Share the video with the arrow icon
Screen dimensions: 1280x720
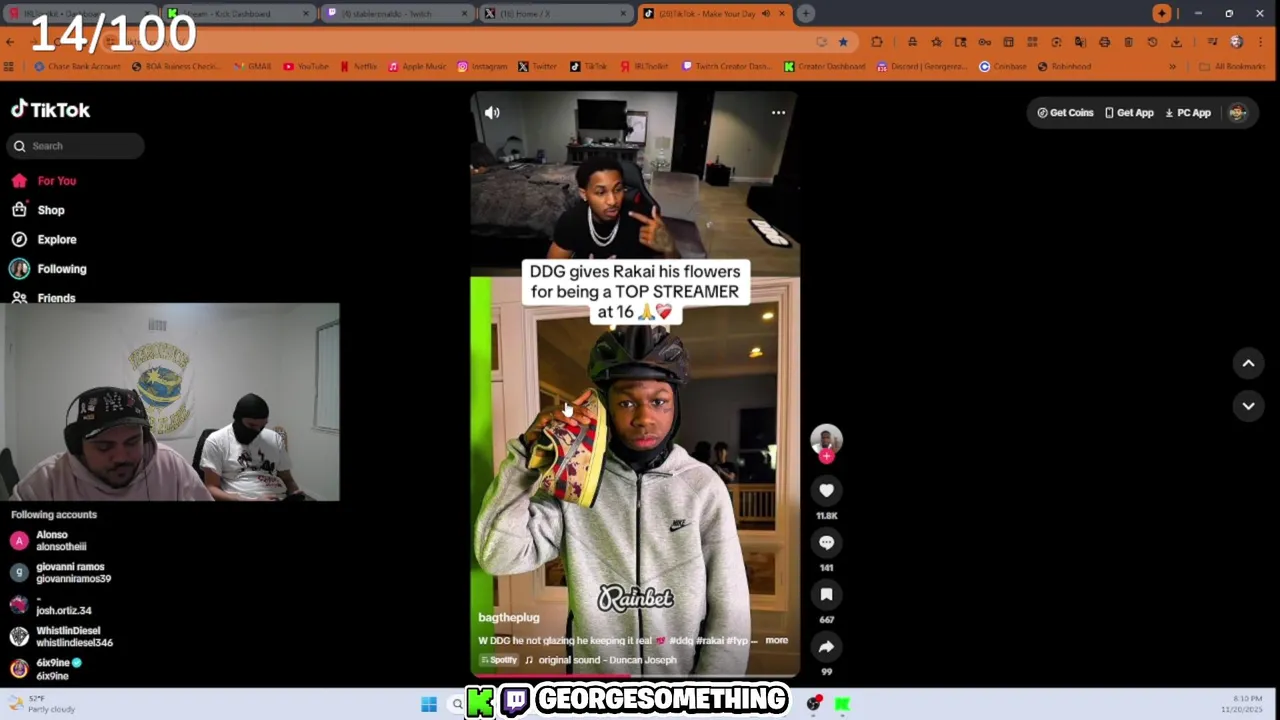coord(826,647)
